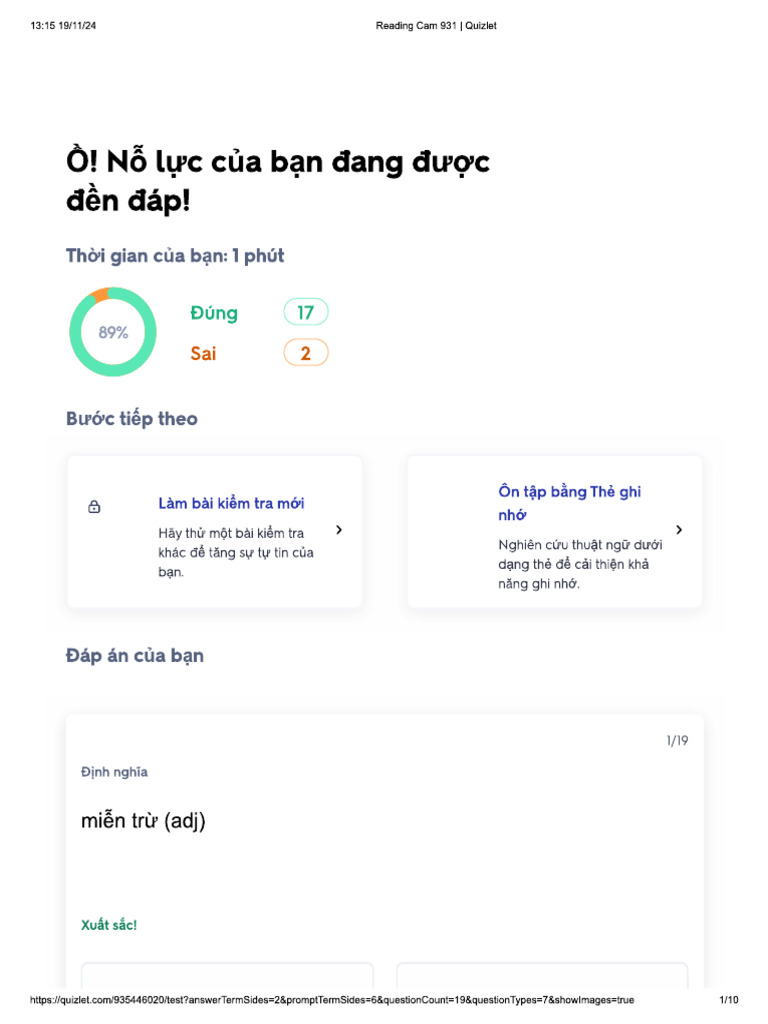Choose the right answer option box
Image resolution: width=768 pixels, height=1024 pixels.
pyautogui.click(x=542, y=976)
